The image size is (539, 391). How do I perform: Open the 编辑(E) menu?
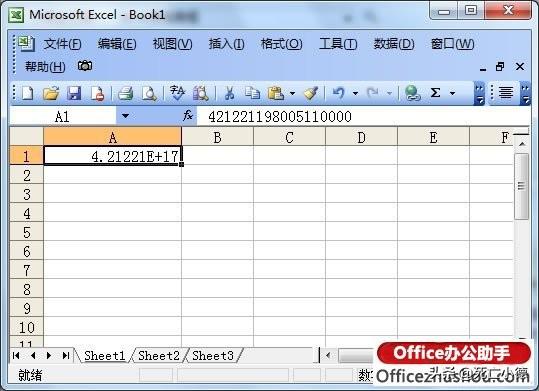click(x=117, y=44)
